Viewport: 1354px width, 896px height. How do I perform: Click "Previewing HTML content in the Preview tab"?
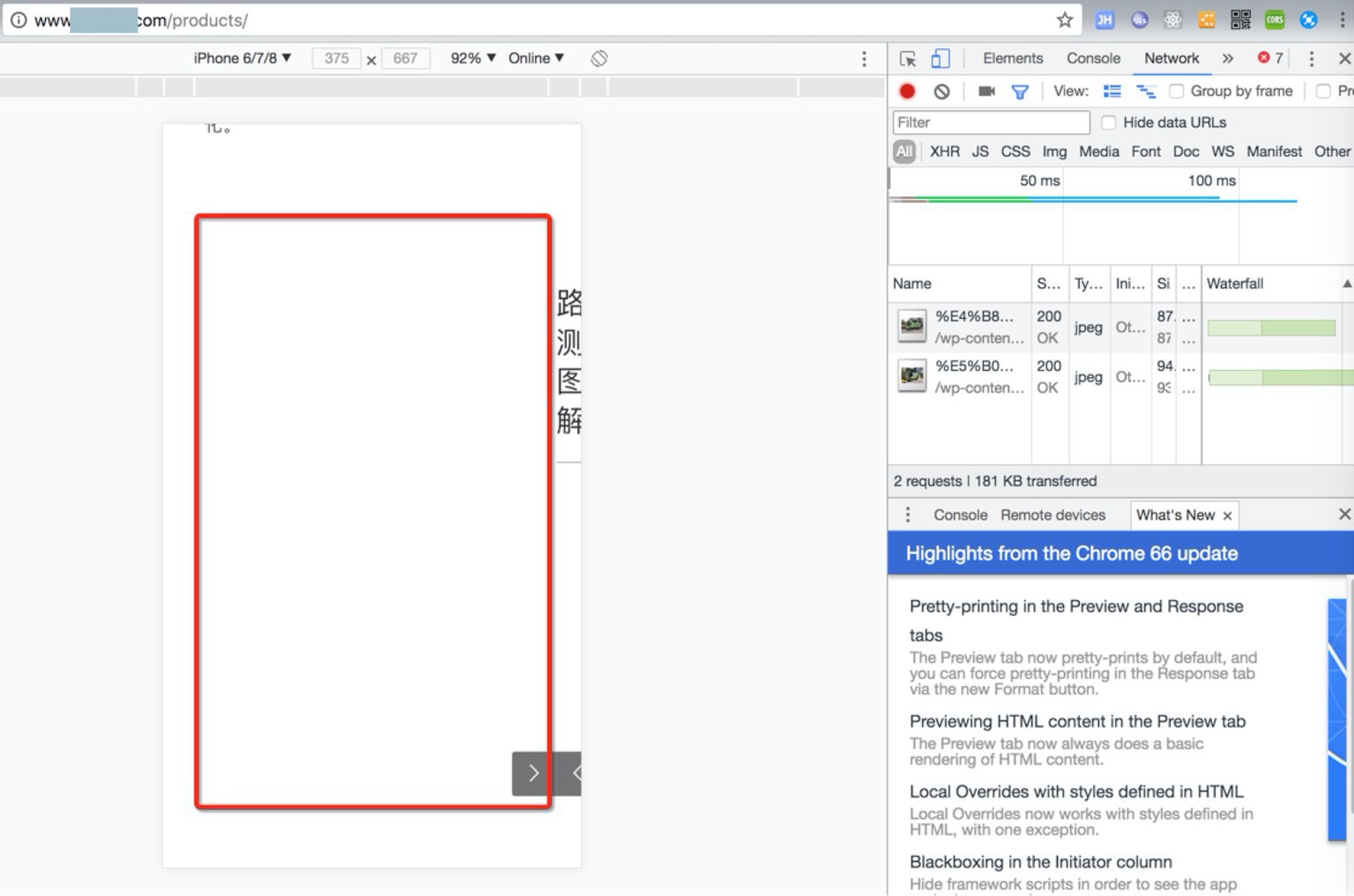click(1077, 722)
